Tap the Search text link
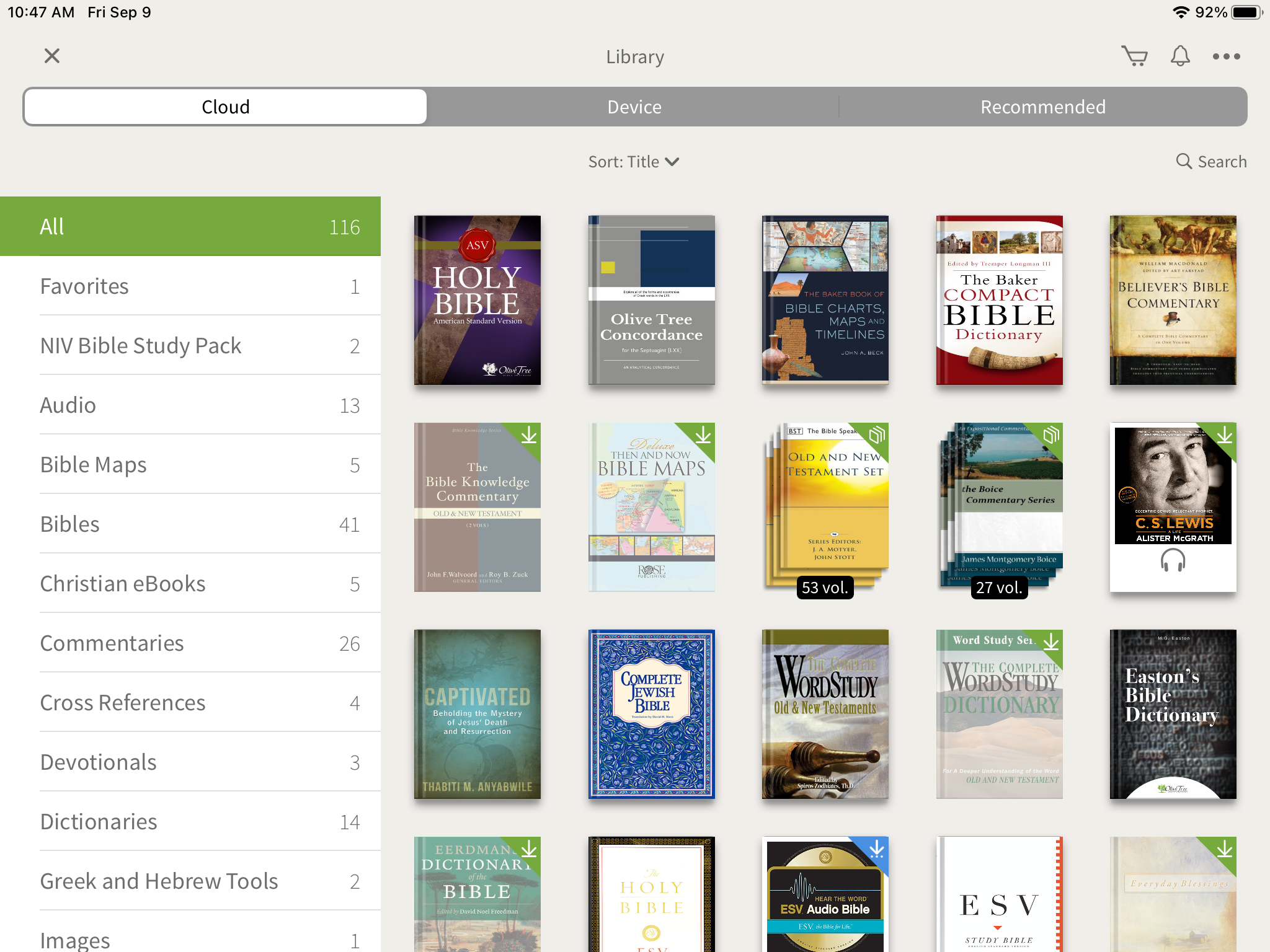The width and height of the screenshot is (1270, 952). pos(1222,162)
